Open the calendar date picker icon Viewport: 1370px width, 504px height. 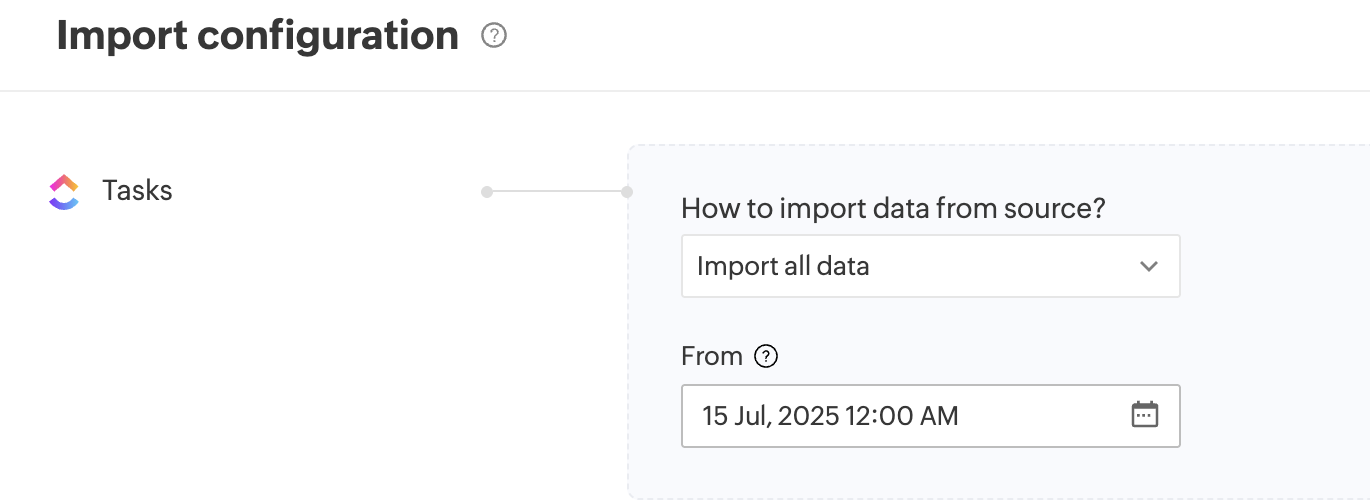point(1144,415)
